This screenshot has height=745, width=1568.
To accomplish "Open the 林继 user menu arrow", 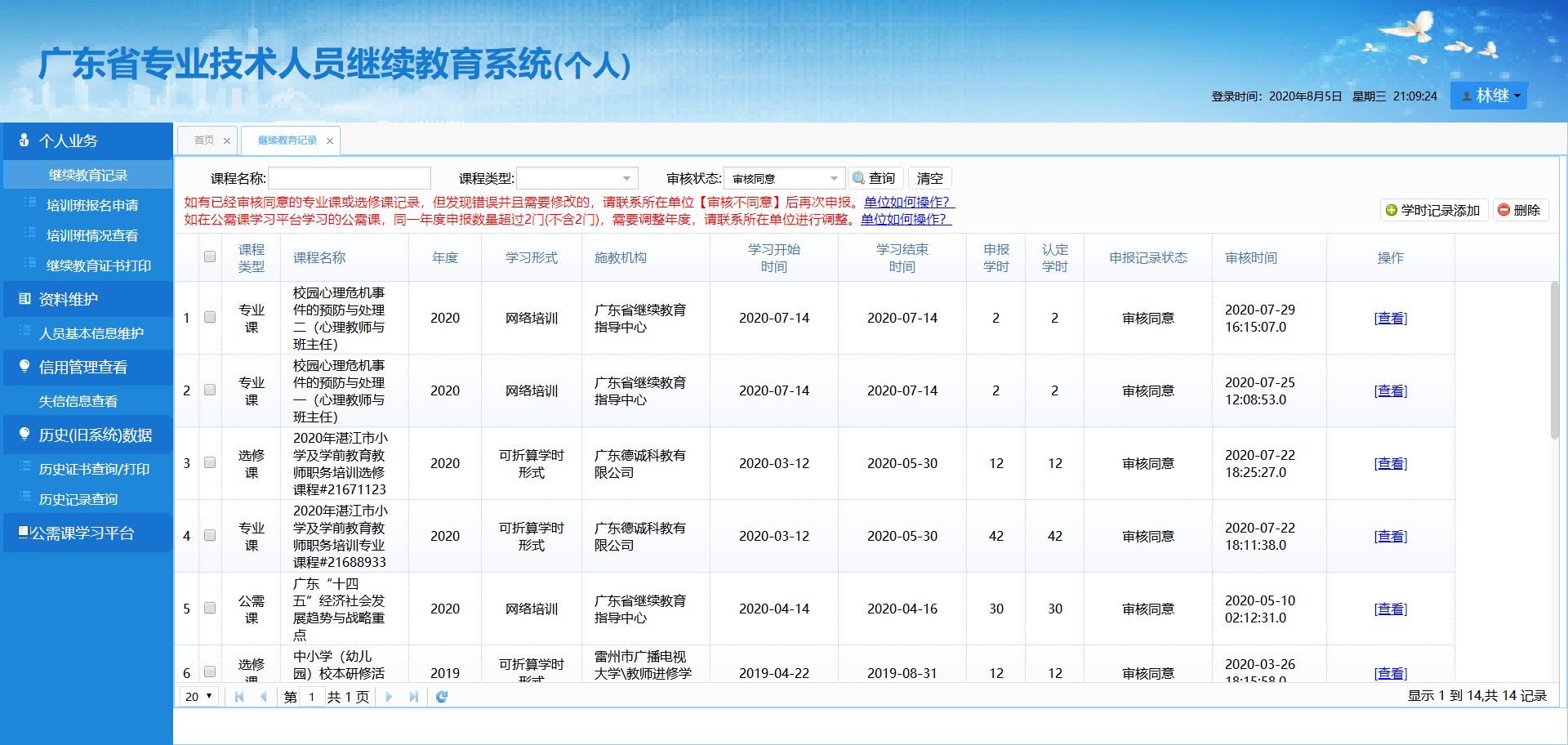I will (x=1517, y=96).
